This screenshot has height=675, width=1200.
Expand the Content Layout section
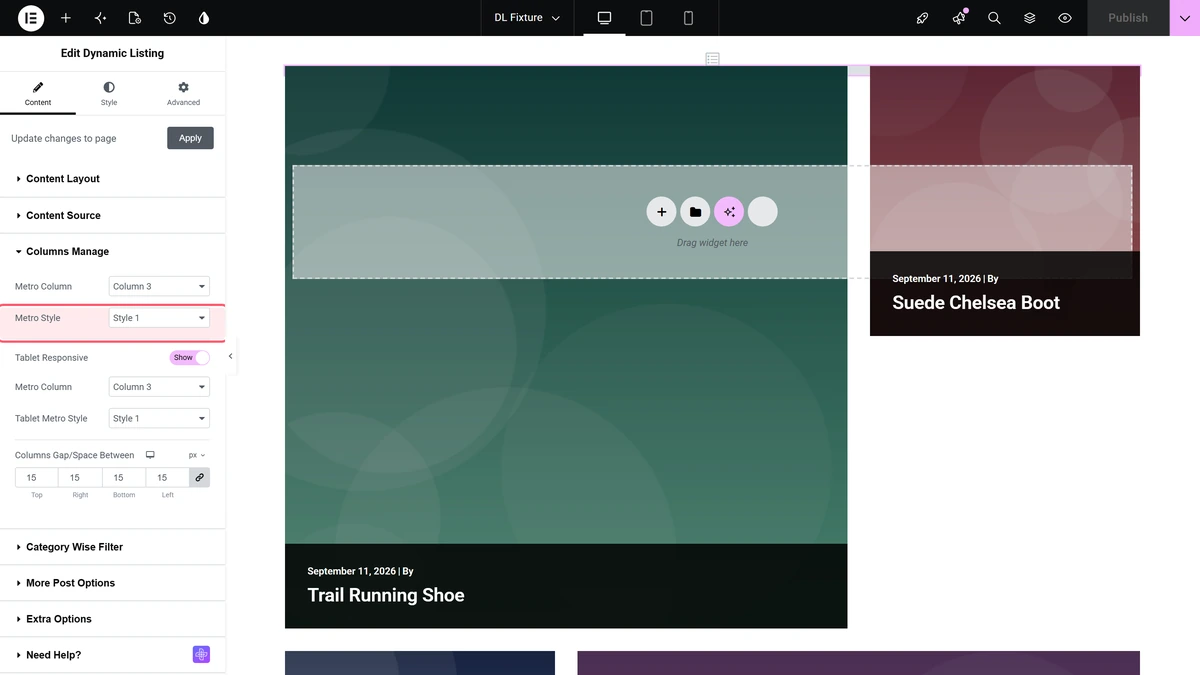point(113,179)
